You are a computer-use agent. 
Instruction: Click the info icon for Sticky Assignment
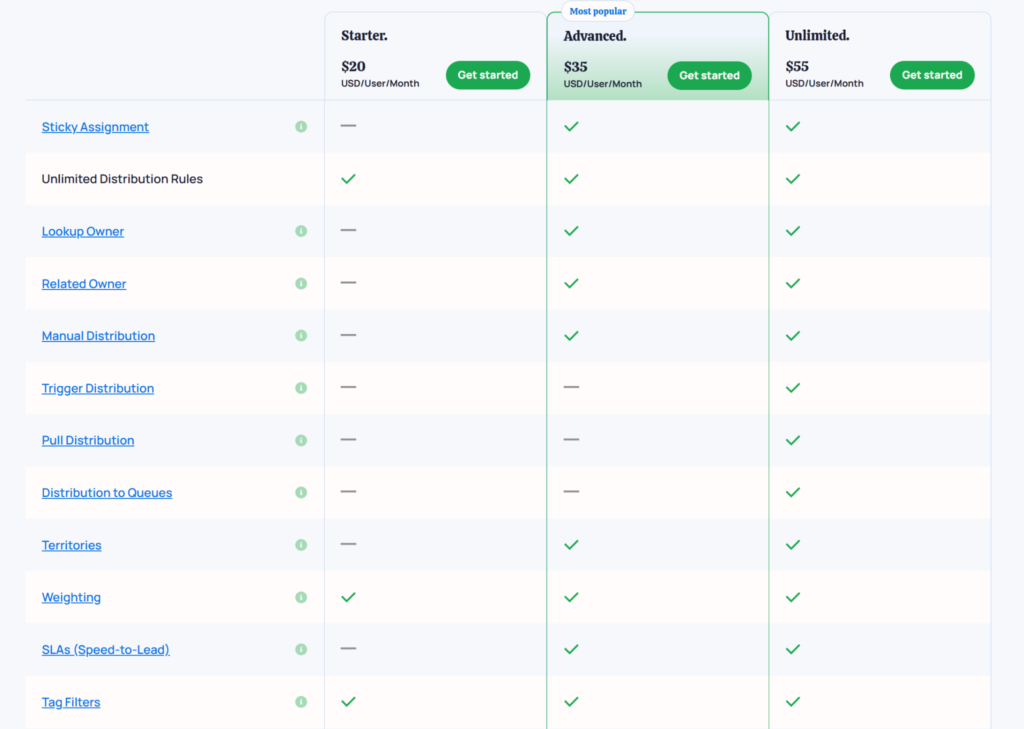pyautogui.click(x=301, y=127)
